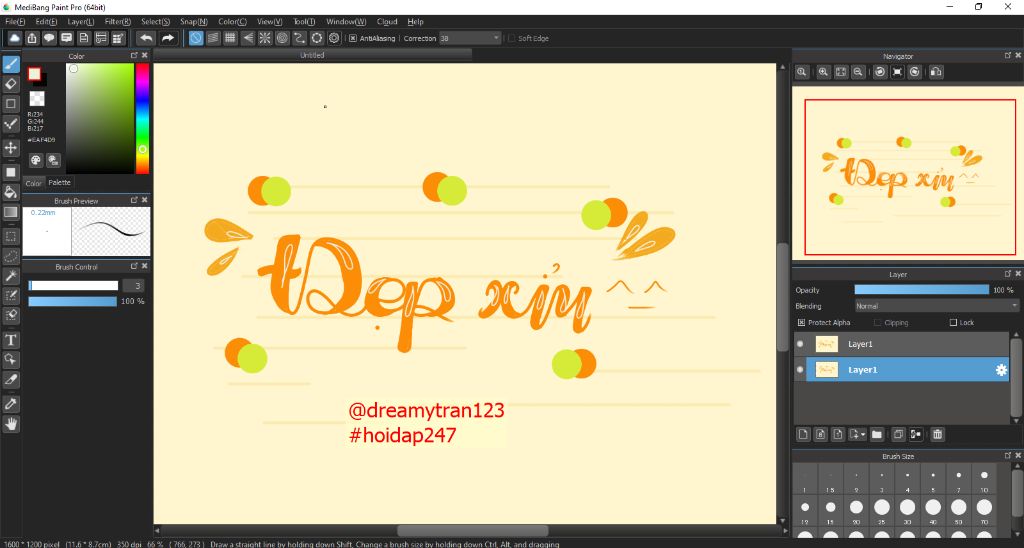Click the Redo arrow in toolbar
This screenshot has width=1024, height=548.
[x=168, y=38]
